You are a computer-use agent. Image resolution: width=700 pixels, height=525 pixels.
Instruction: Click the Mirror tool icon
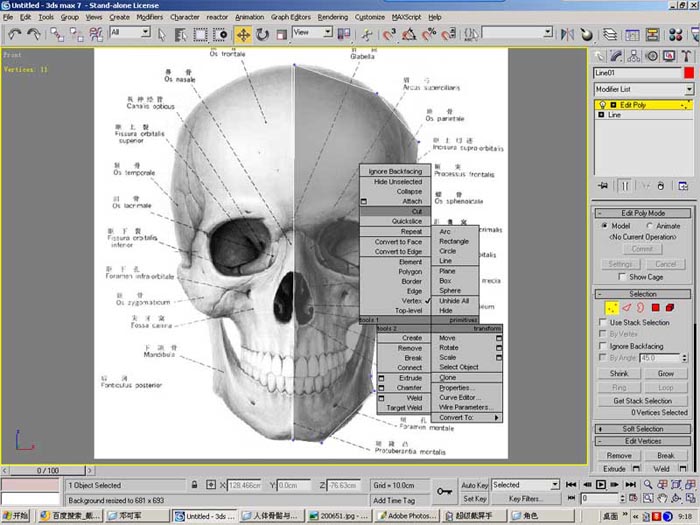(567, 34)
